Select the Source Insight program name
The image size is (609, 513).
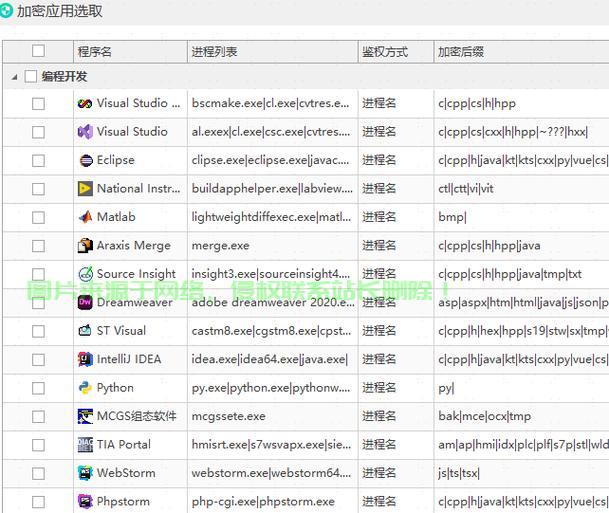click(136, 274)
